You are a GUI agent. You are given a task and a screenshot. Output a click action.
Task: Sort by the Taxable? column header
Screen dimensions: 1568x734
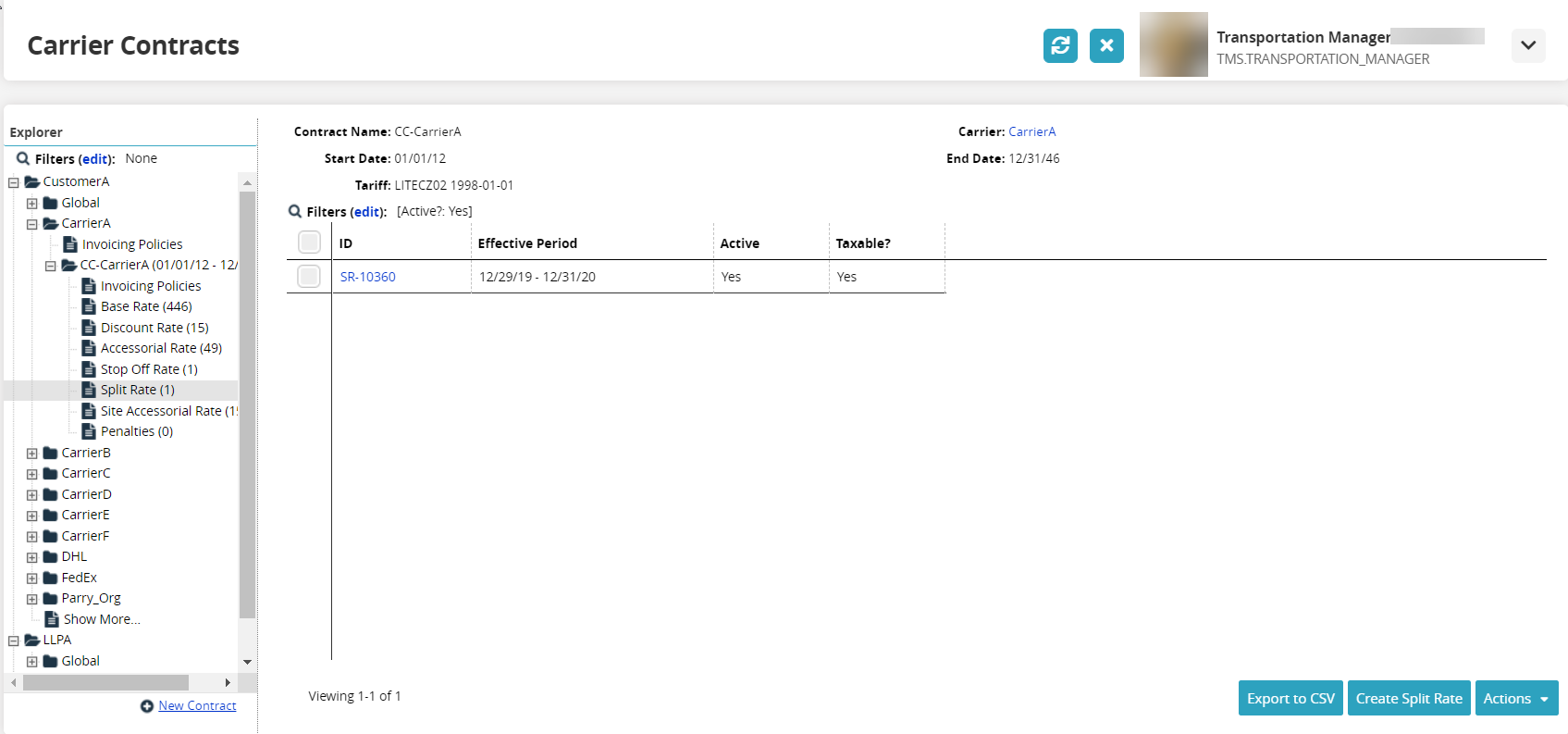[863, 243]
